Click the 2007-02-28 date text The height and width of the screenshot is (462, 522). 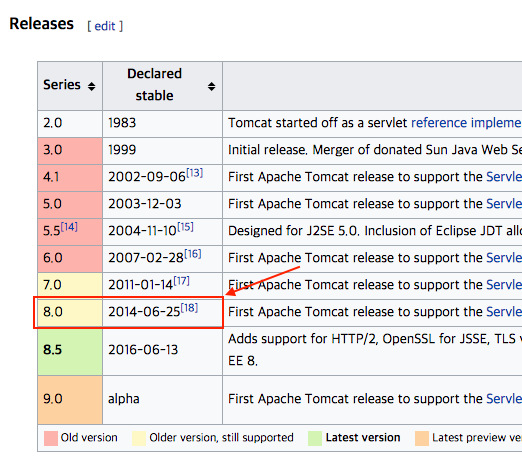pos(146,258)
